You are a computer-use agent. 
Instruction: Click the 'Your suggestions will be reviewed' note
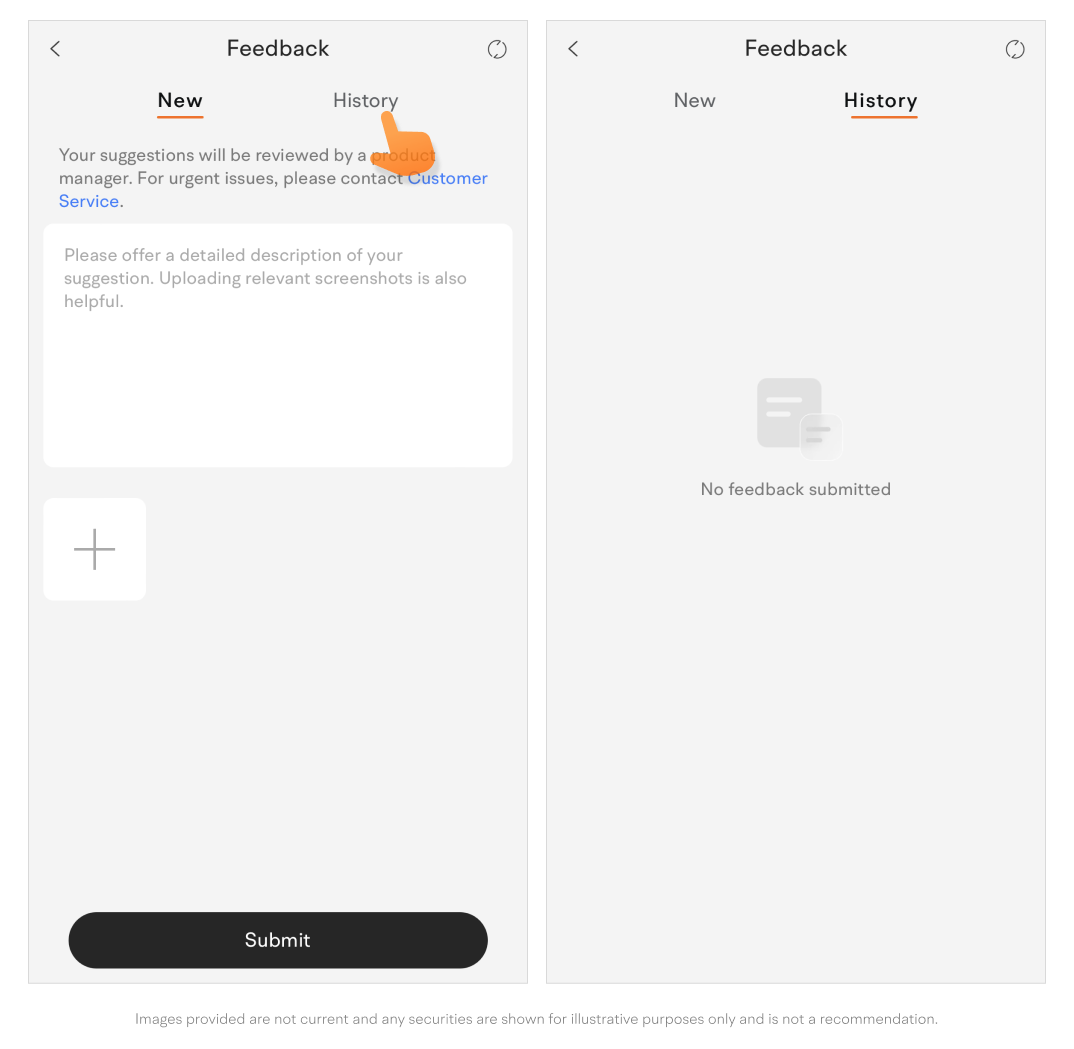(273, 178)
